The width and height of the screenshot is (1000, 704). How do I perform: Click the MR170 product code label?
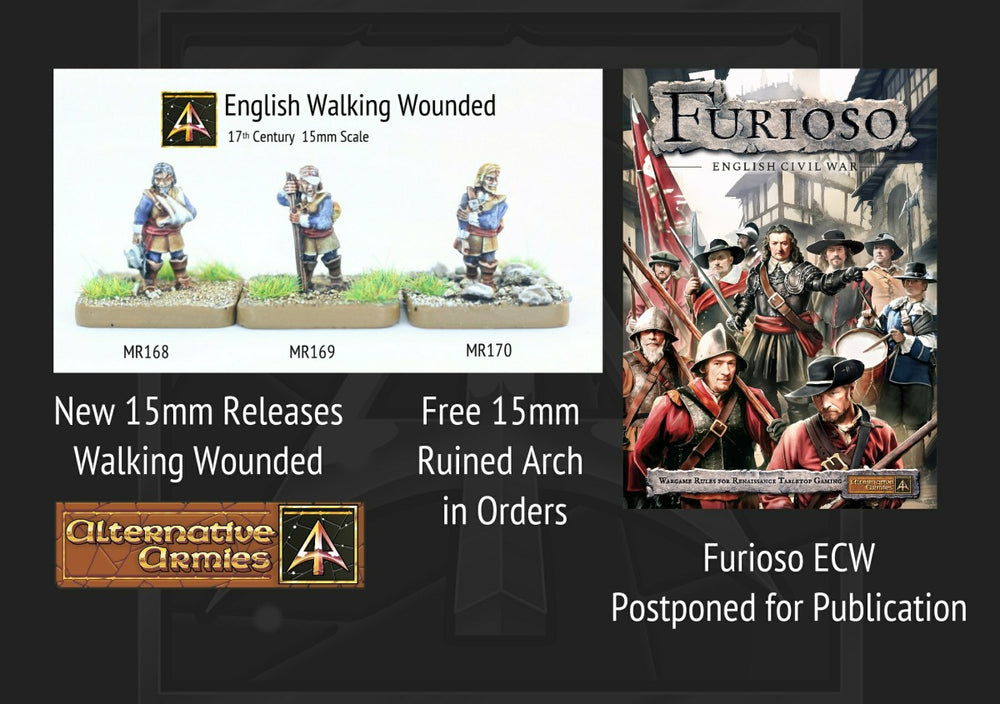489,350
